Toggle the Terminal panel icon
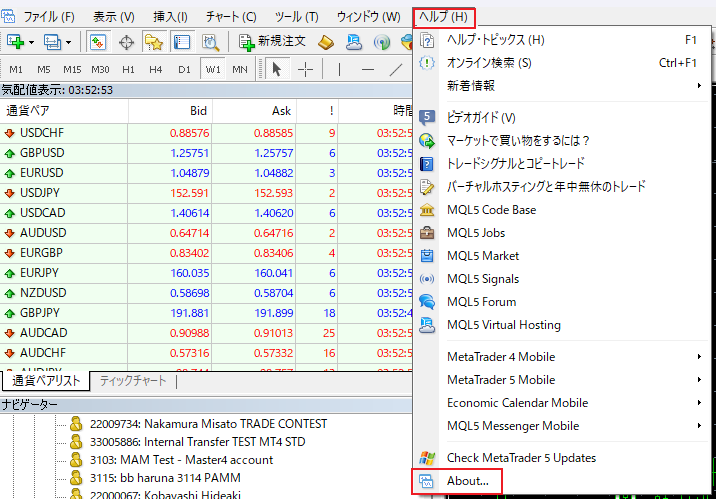 point(182,42)
